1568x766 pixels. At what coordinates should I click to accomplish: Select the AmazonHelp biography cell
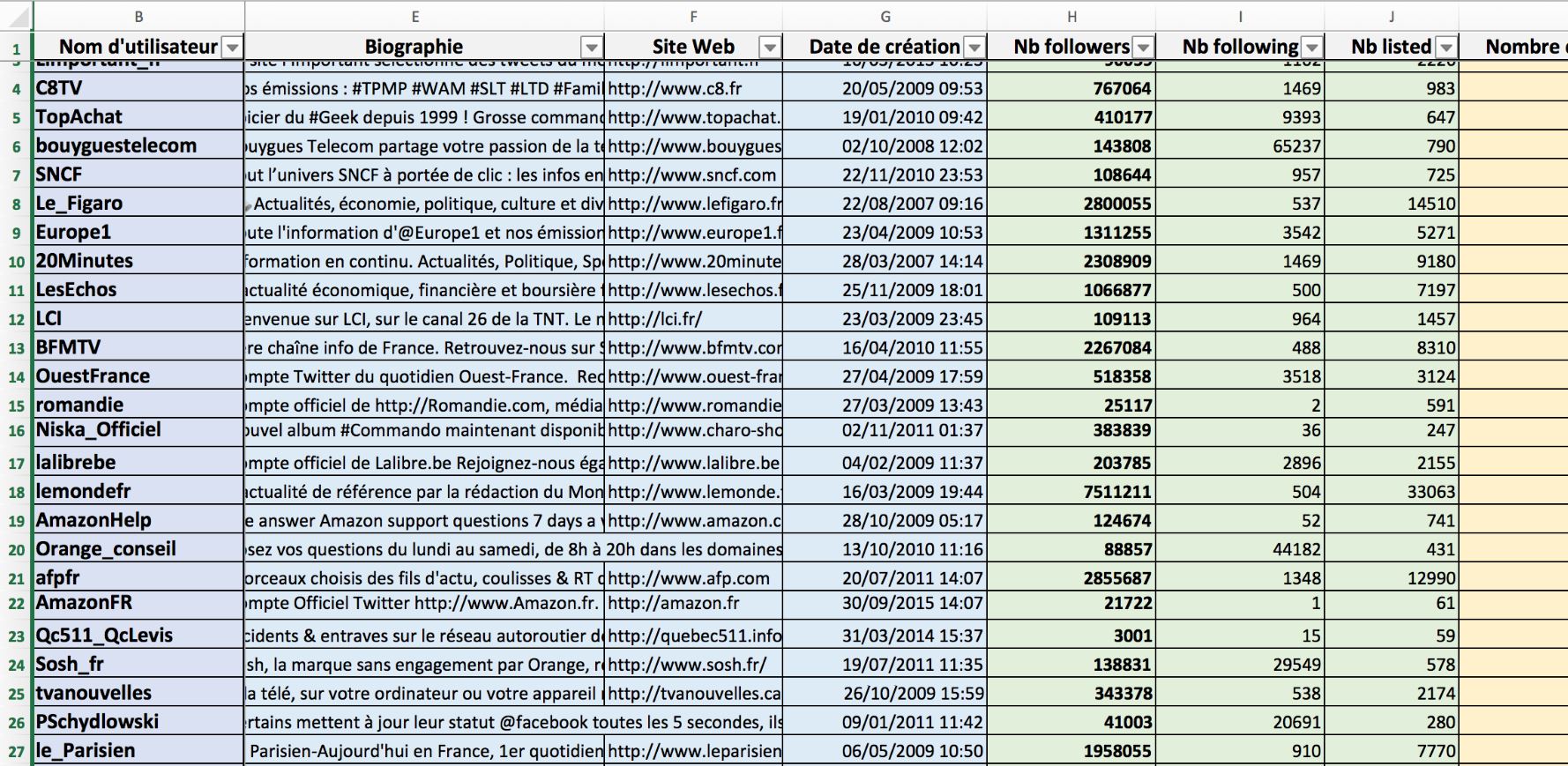pyautogui.click(x=424, y=520)
